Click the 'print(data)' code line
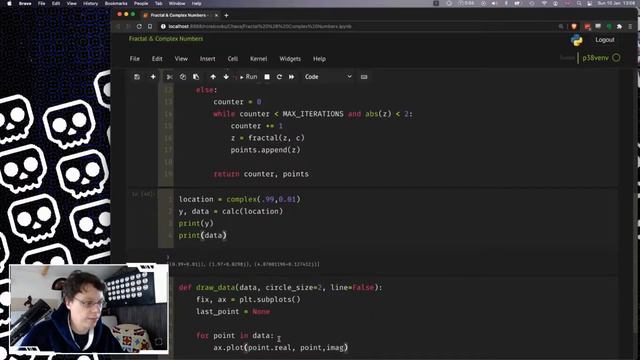640x360 pixels. point(202,236)
